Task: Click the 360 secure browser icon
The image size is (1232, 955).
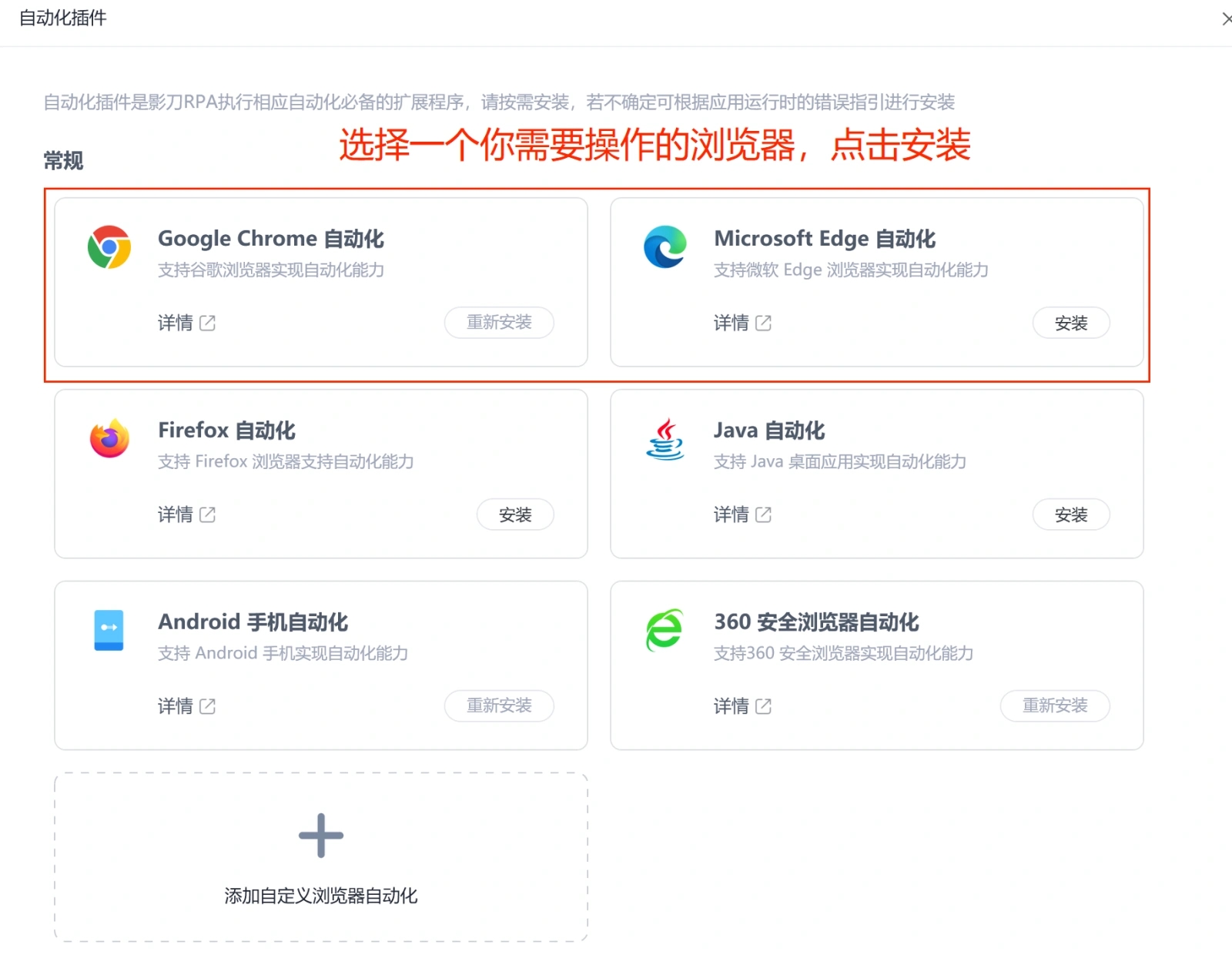Action: [x=665, y=630]
